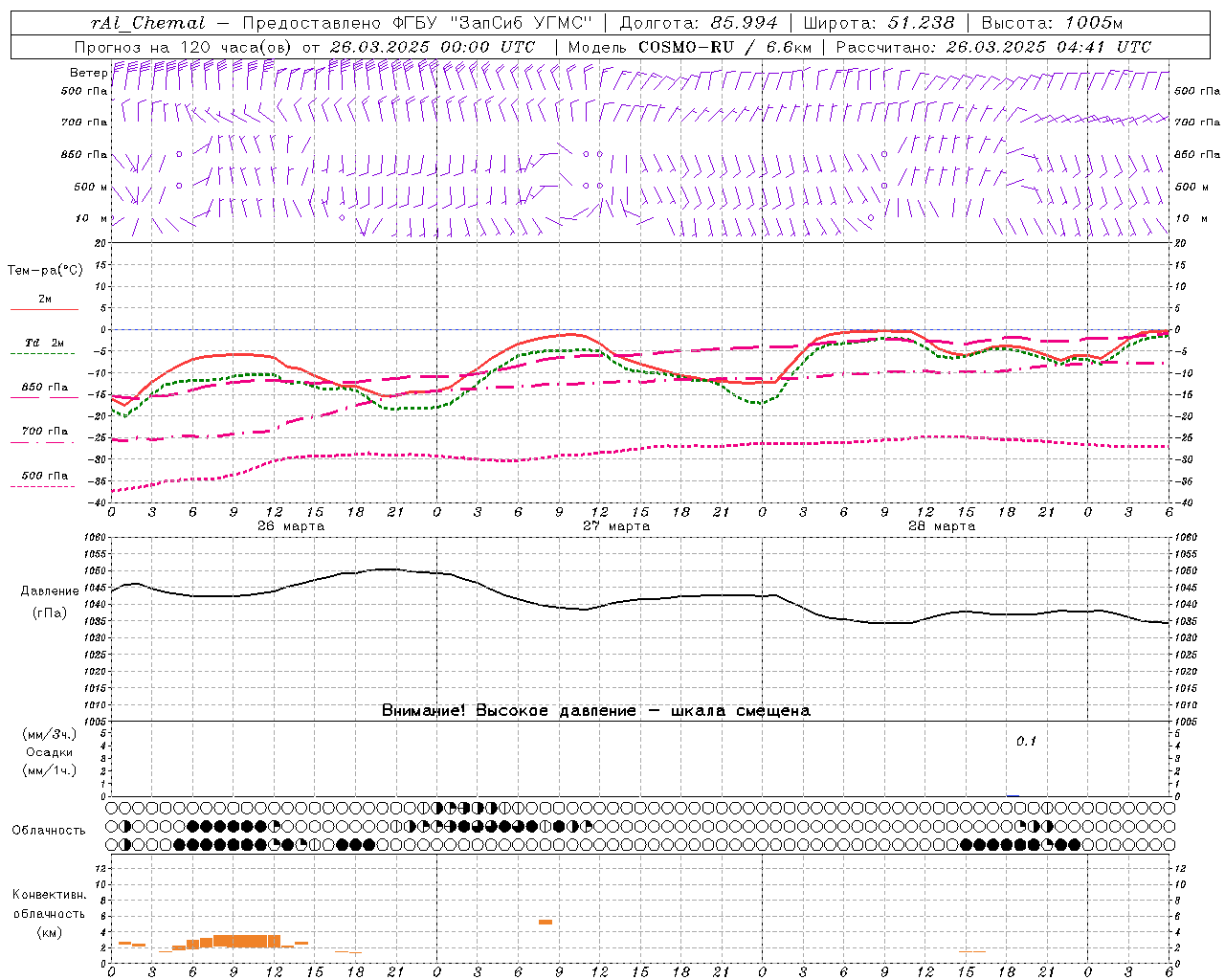The width and height of the screenshot is (1225, 980).
Task: Click the 27 марта date label
Action: pos(616,526)
